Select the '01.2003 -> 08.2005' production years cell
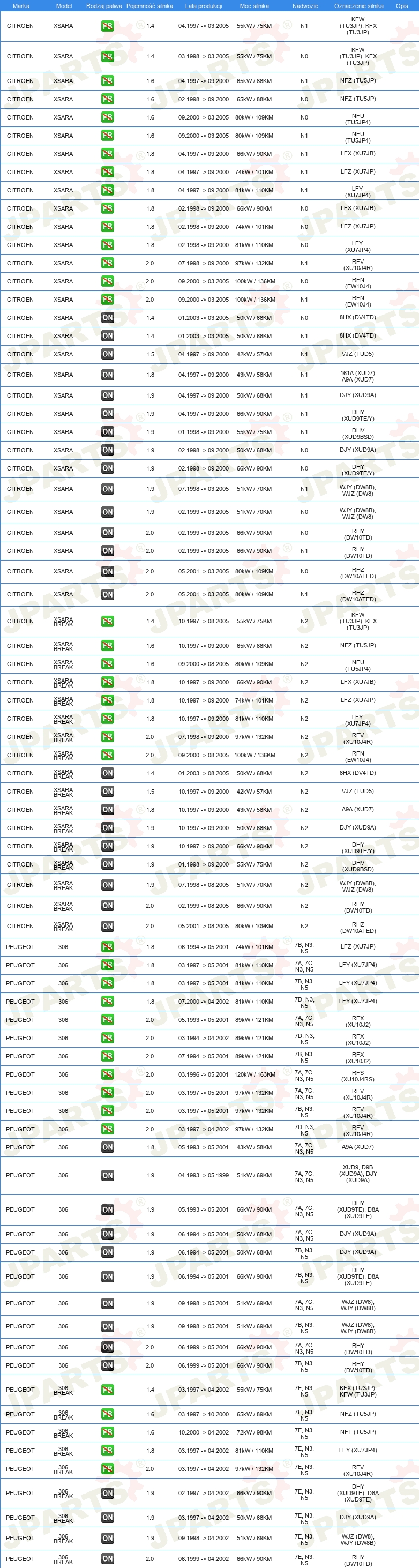Image resolution: width=419 pixels, height=1568 pixels. (204, 774)
